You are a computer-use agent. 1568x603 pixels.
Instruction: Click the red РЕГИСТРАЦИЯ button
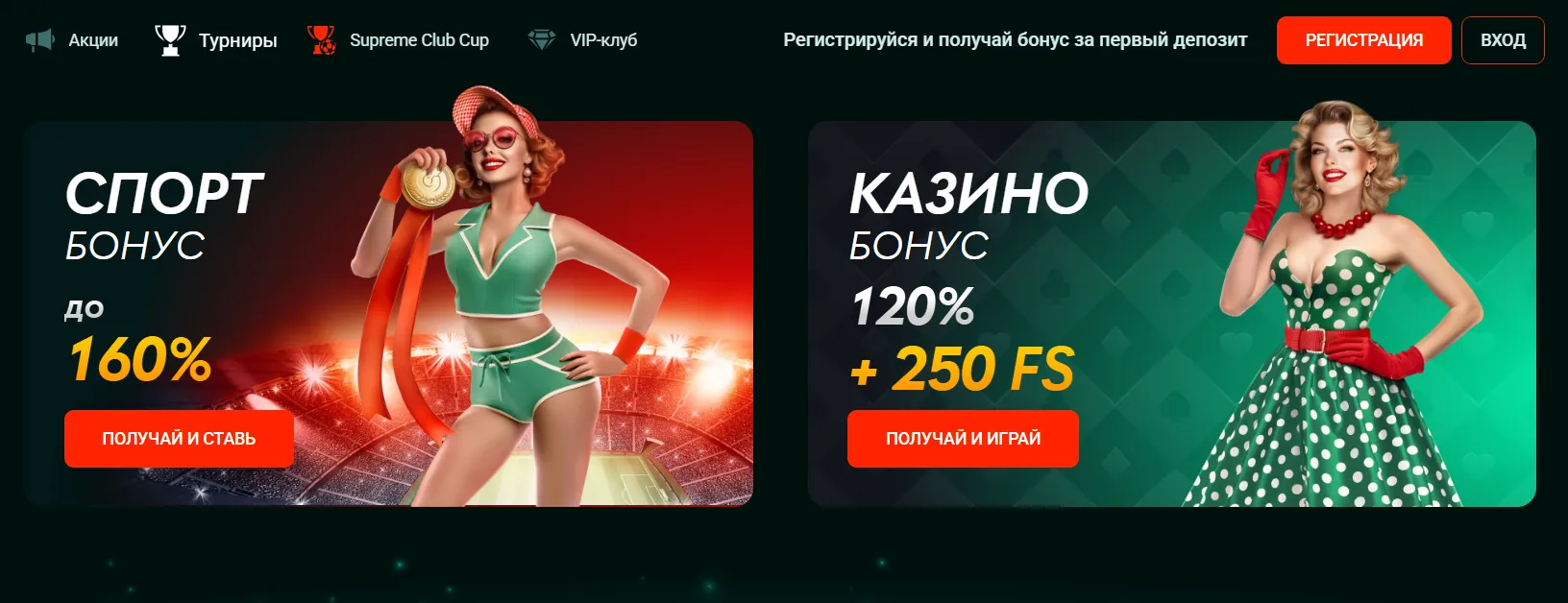pos(1363,40)
